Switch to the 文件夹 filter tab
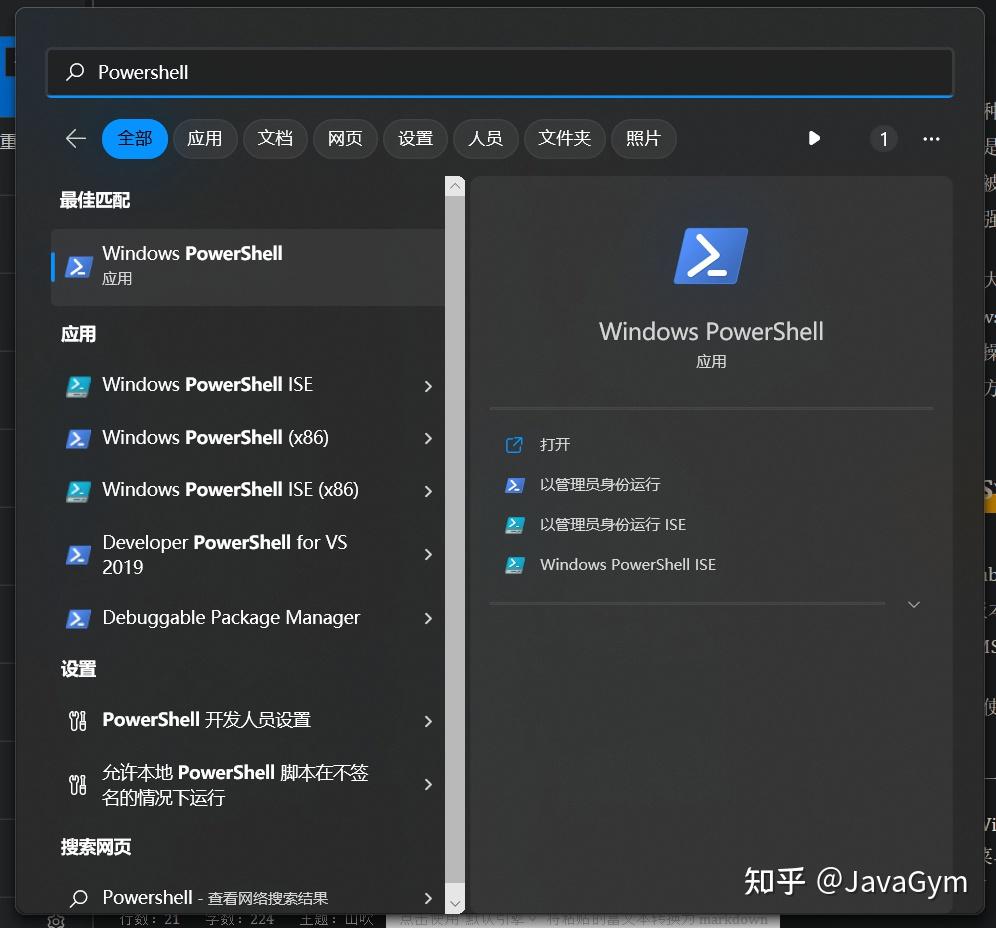996x928 pixels. pyautogui.click(x=565, y=138)
